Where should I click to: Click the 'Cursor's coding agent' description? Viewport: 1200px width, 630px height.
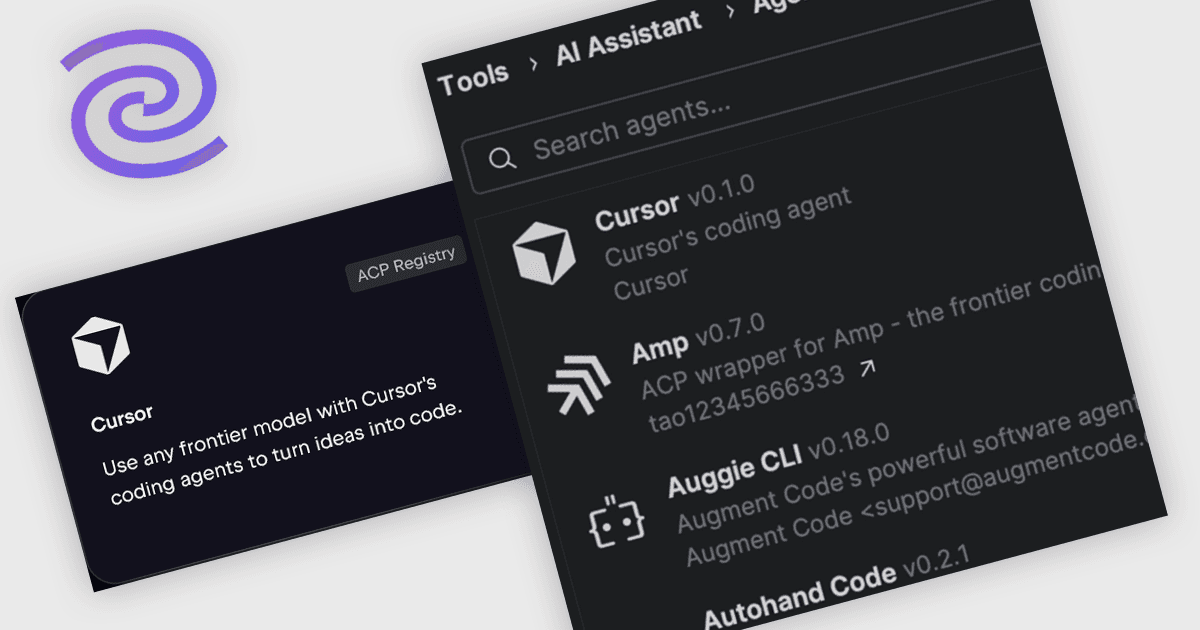[728, 228]
